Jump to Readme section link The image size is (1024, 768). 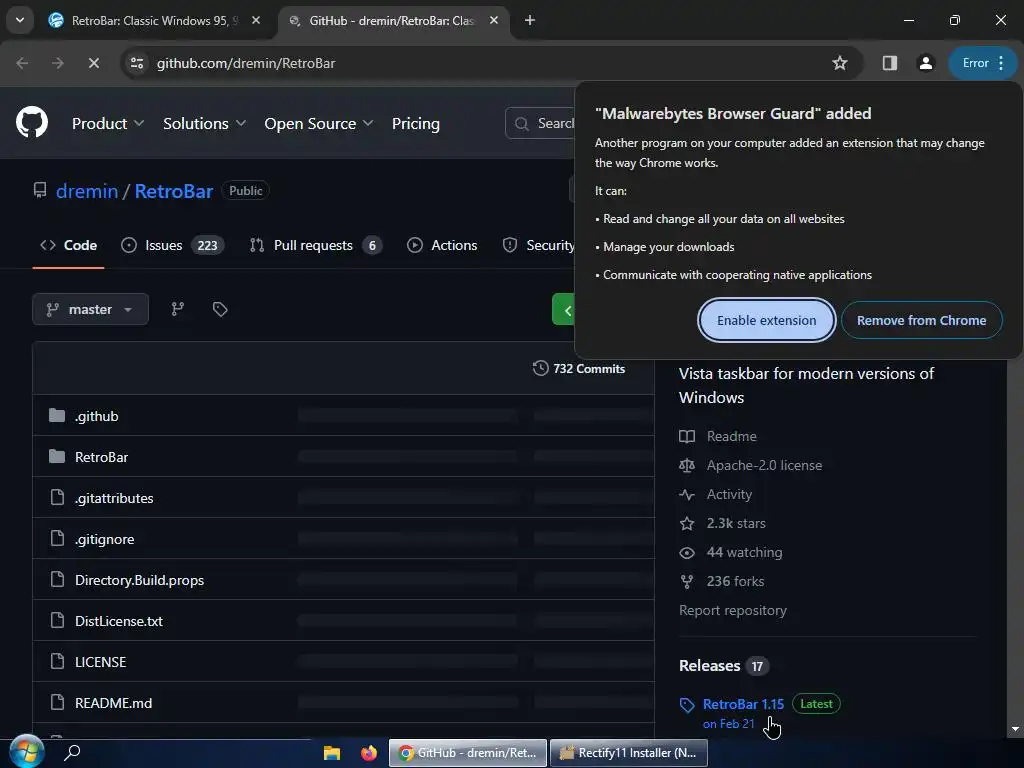tap(718, 436)
